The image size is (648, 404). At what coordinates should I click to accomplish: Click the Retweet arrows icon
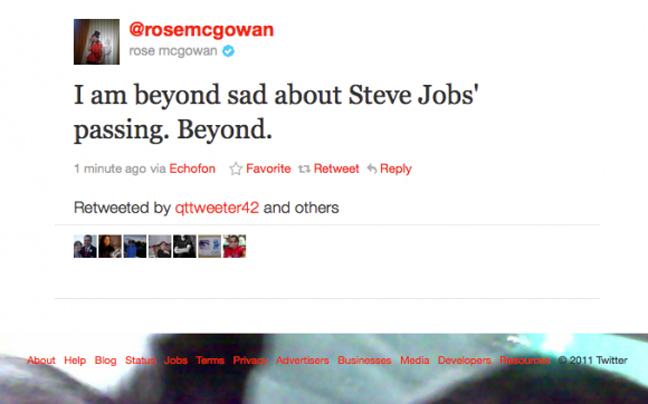coord(304,169)
